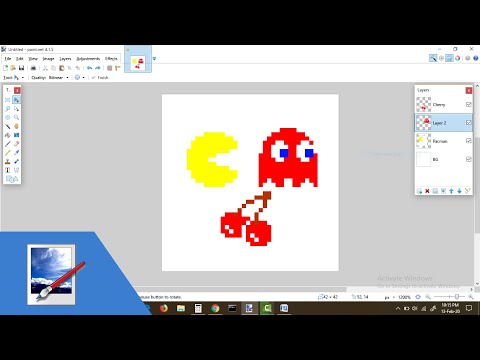Expand the image list arrow beside thumbnail

[x=154, y=59]
